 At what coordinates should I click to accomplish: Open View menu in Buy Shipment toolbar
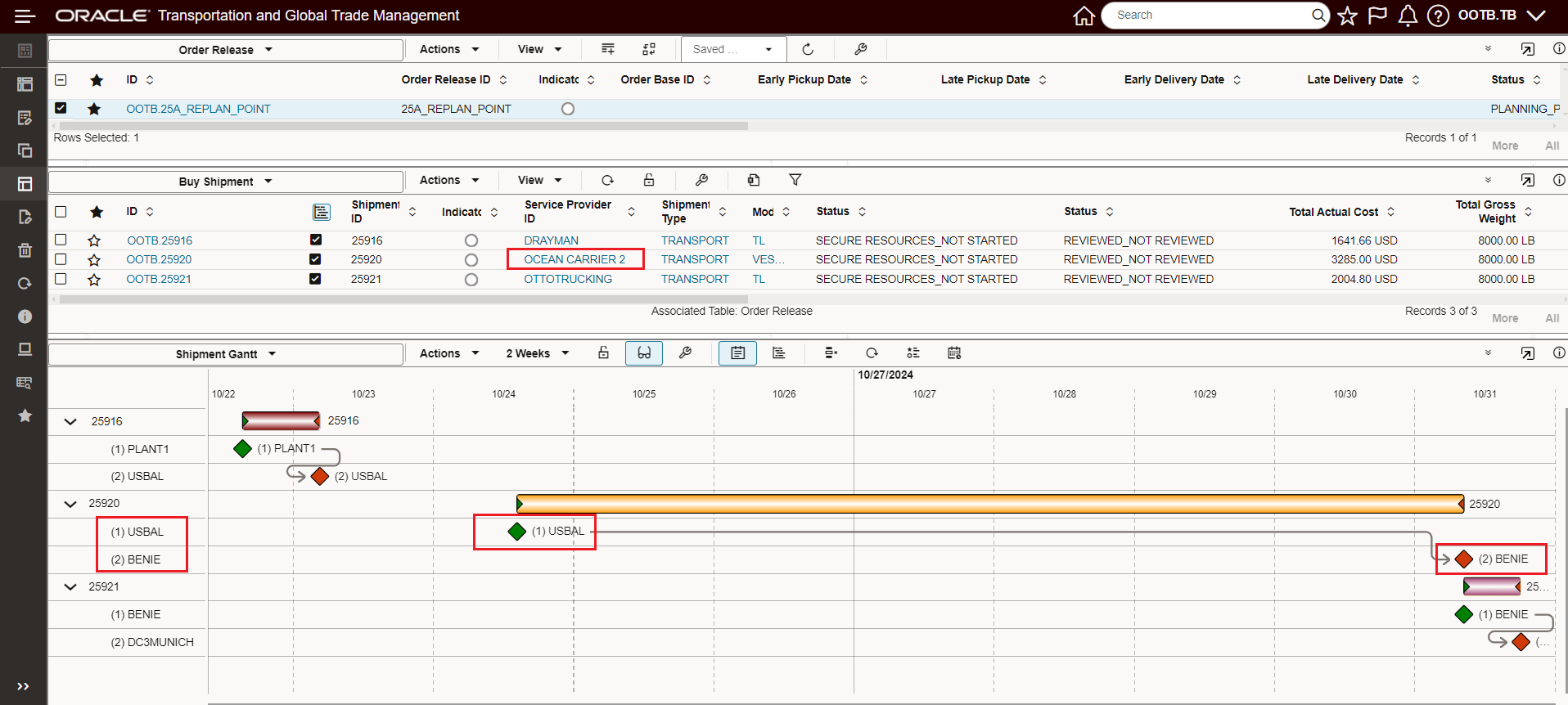coord(540,180)
